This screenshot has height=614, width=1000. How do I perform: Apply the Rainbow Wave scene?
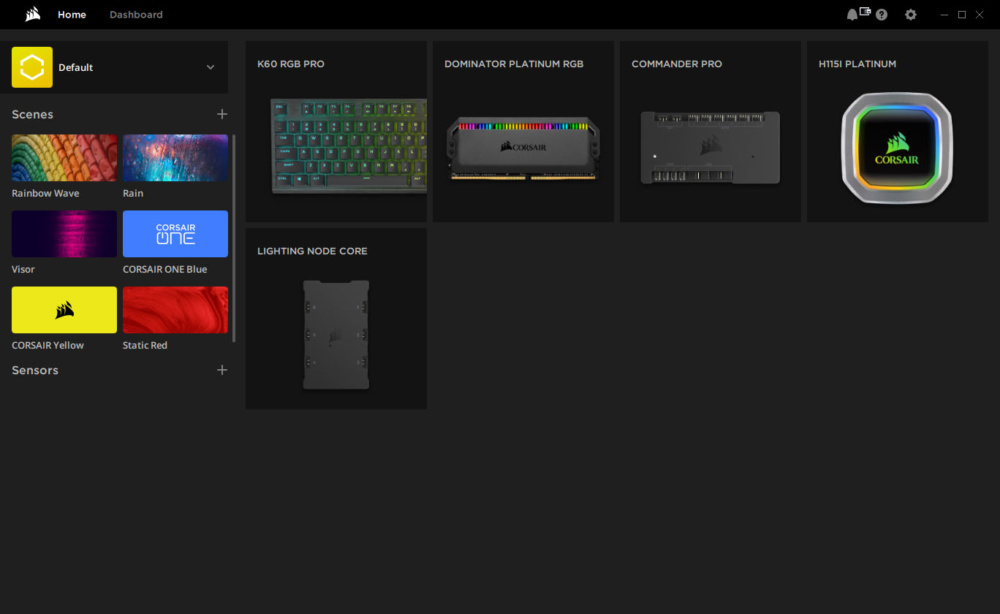(x=64, y=157)
